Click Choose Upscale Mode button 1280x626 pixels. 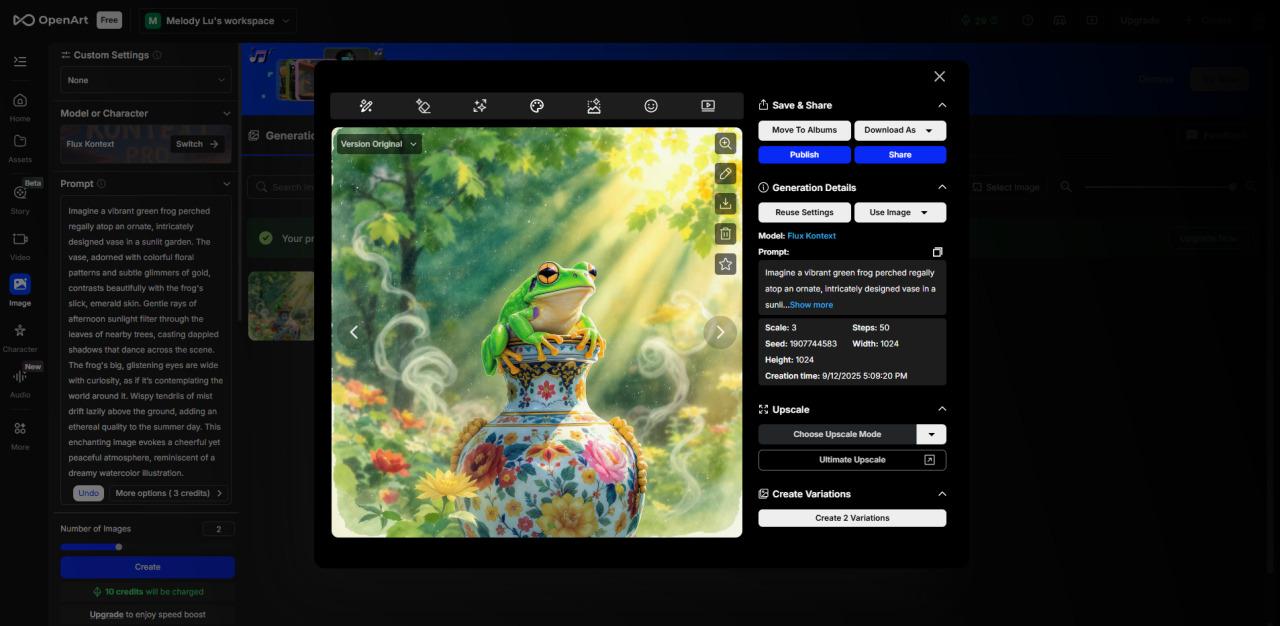(x=837, y=434)
